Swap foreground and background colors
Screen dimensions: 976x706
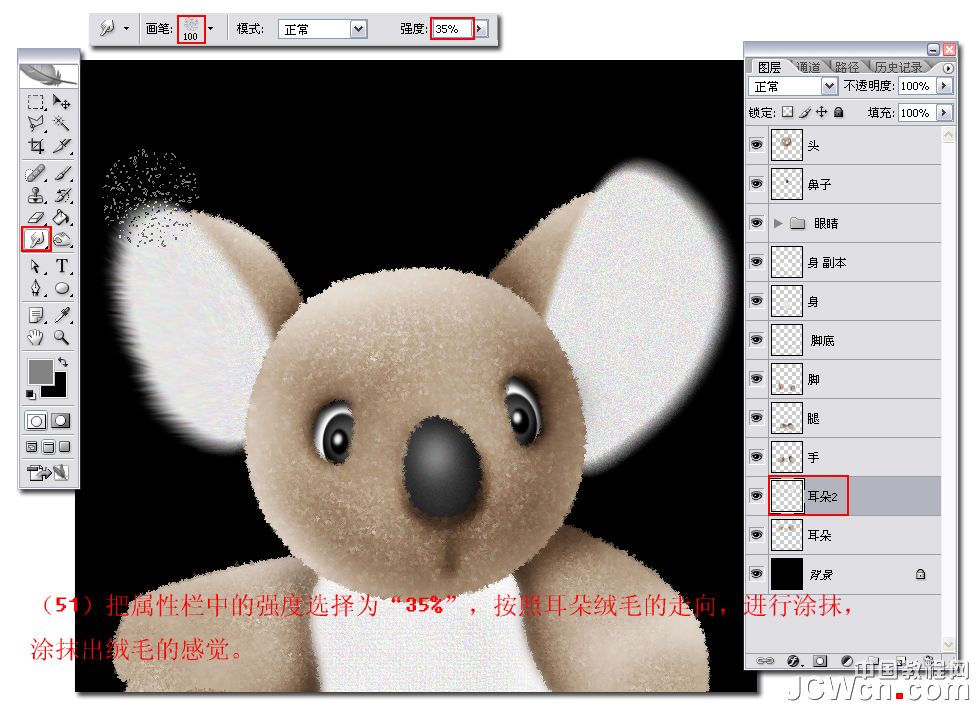(x=62, y=362)
